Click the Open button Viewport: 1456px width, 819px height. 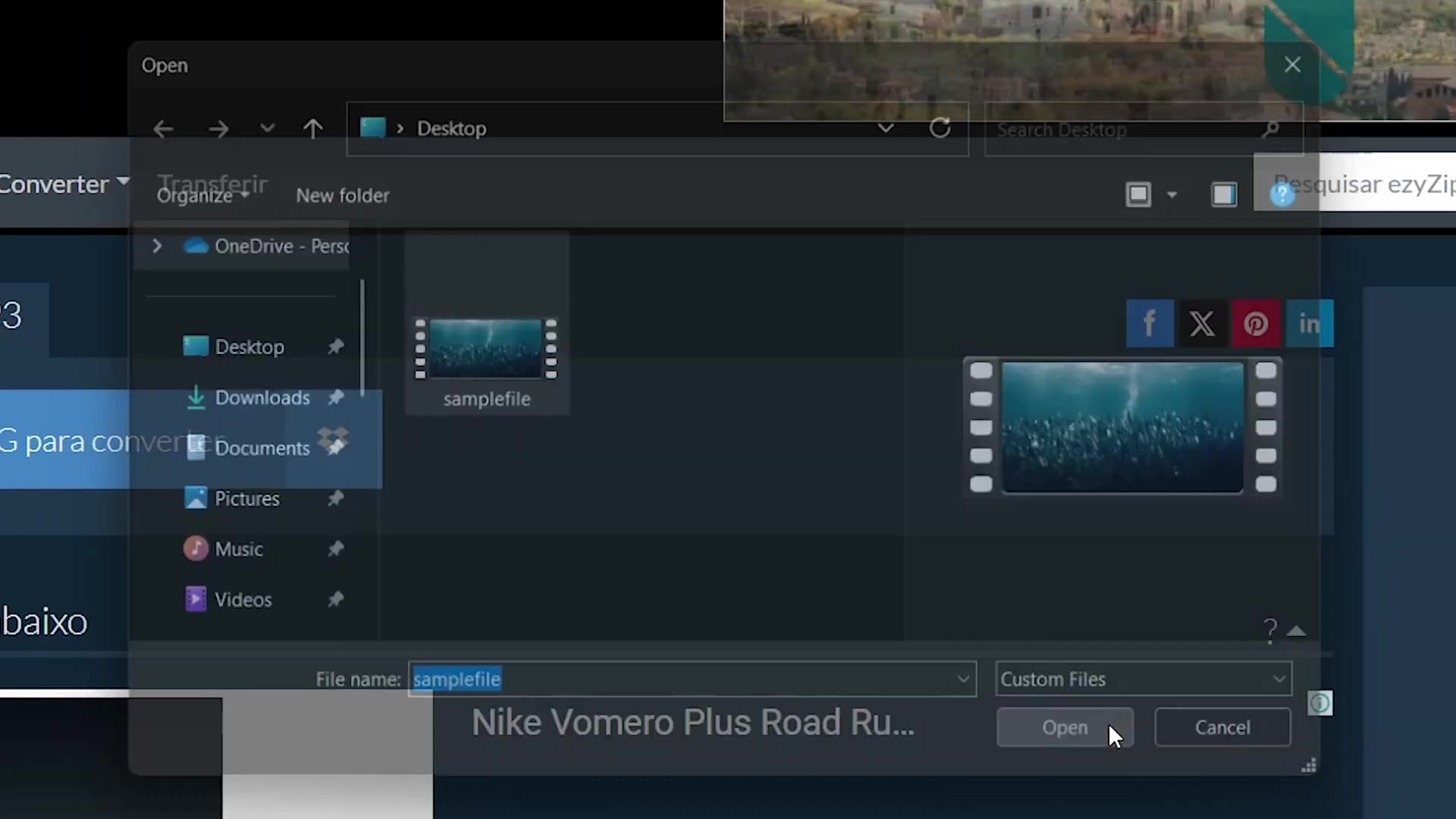[1065, 727]
